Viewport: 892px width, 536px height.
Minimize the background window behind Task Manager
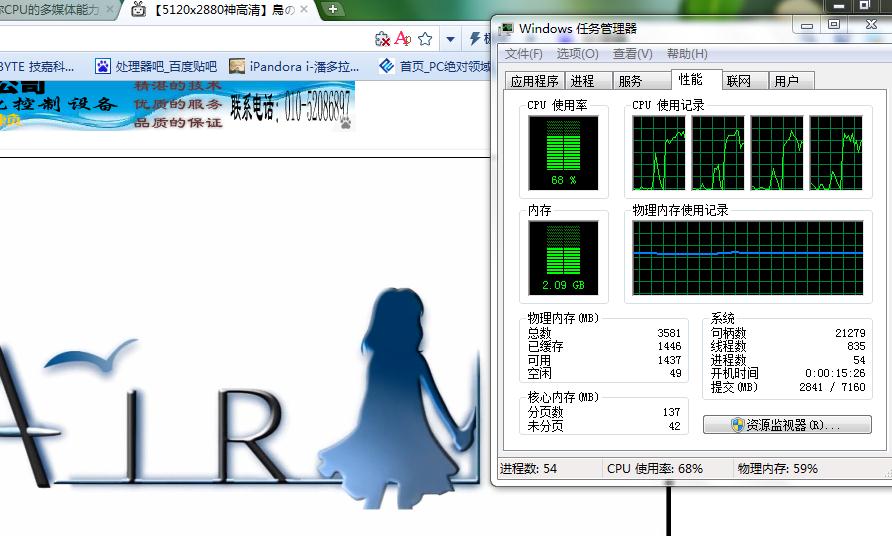(x=839, y=6)
